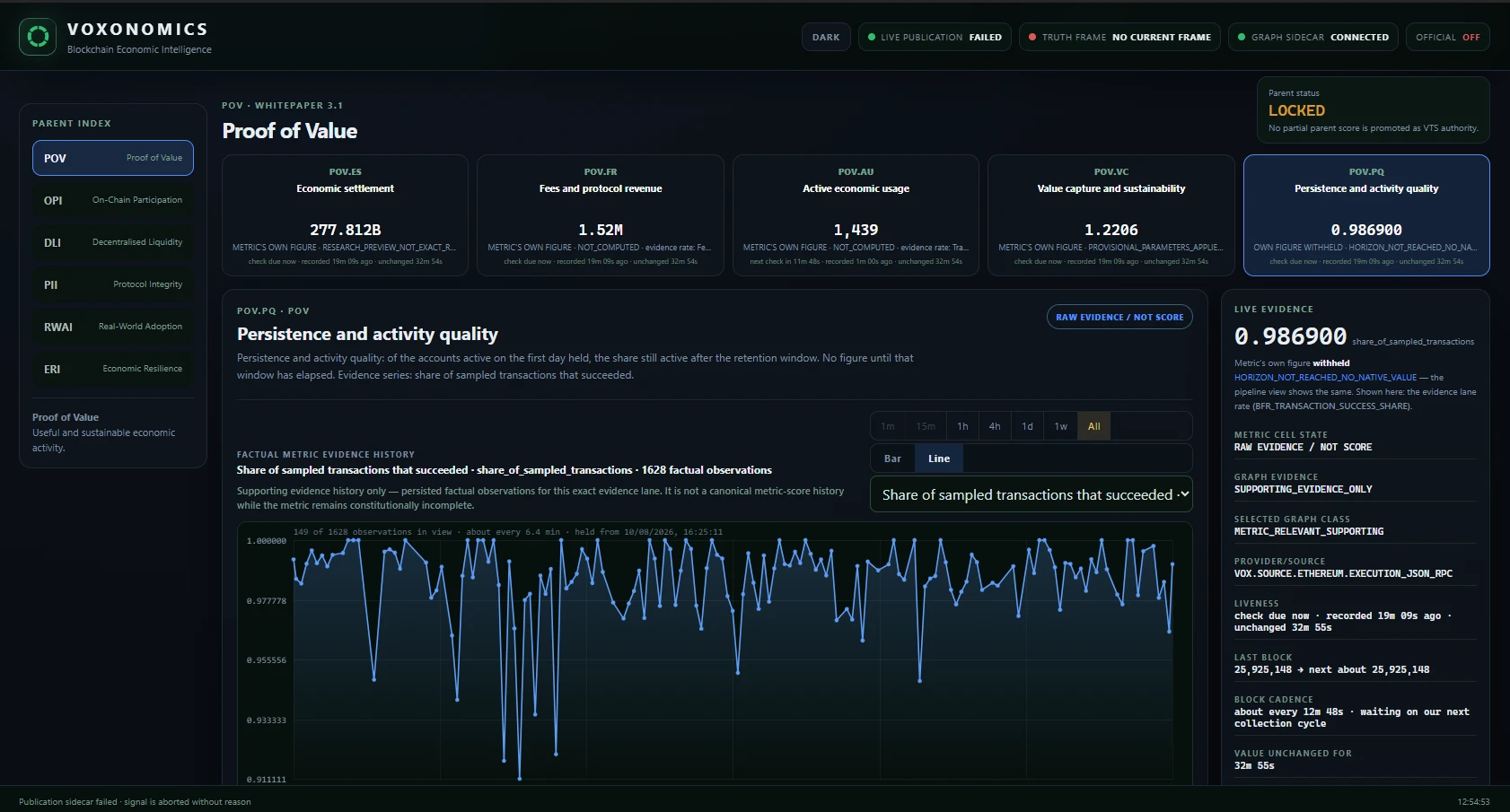The image size is (1510, 812).
Task: Click the Truth Frame status pill
Action: pos(1119,37)
